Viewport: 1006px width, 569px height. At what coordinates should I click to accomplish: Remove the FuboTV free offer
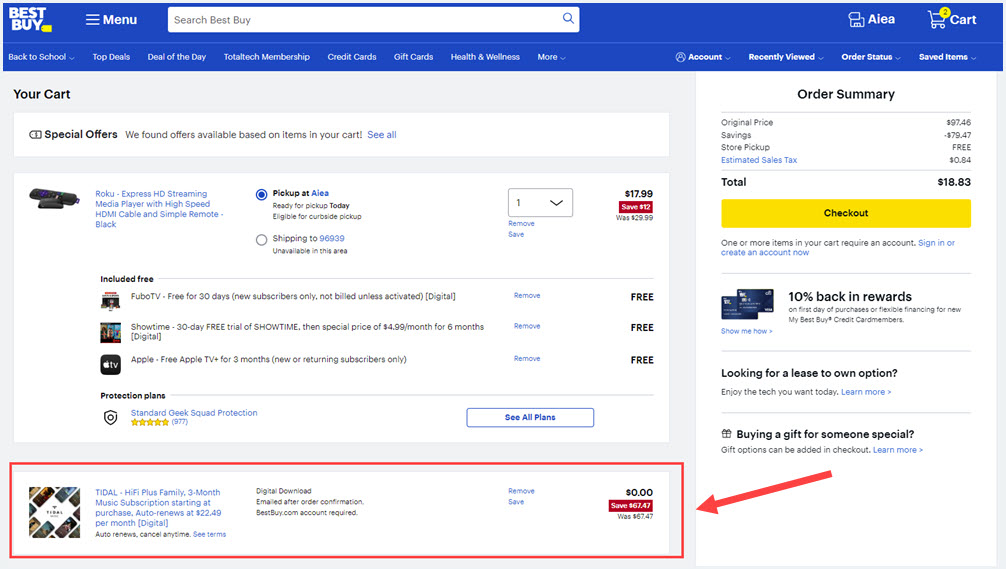pos(527,296)
